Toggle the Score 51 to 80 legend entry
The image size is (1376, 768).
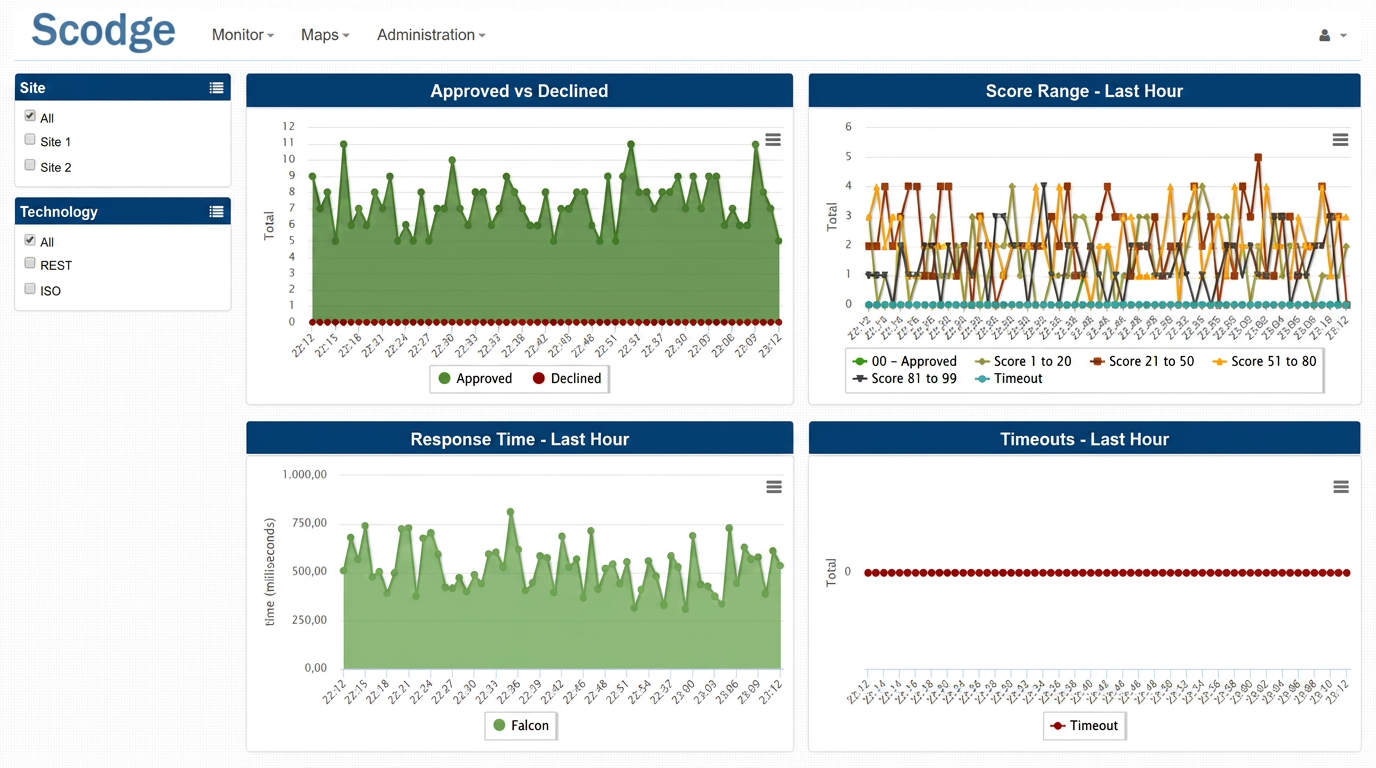(1264, 361)
